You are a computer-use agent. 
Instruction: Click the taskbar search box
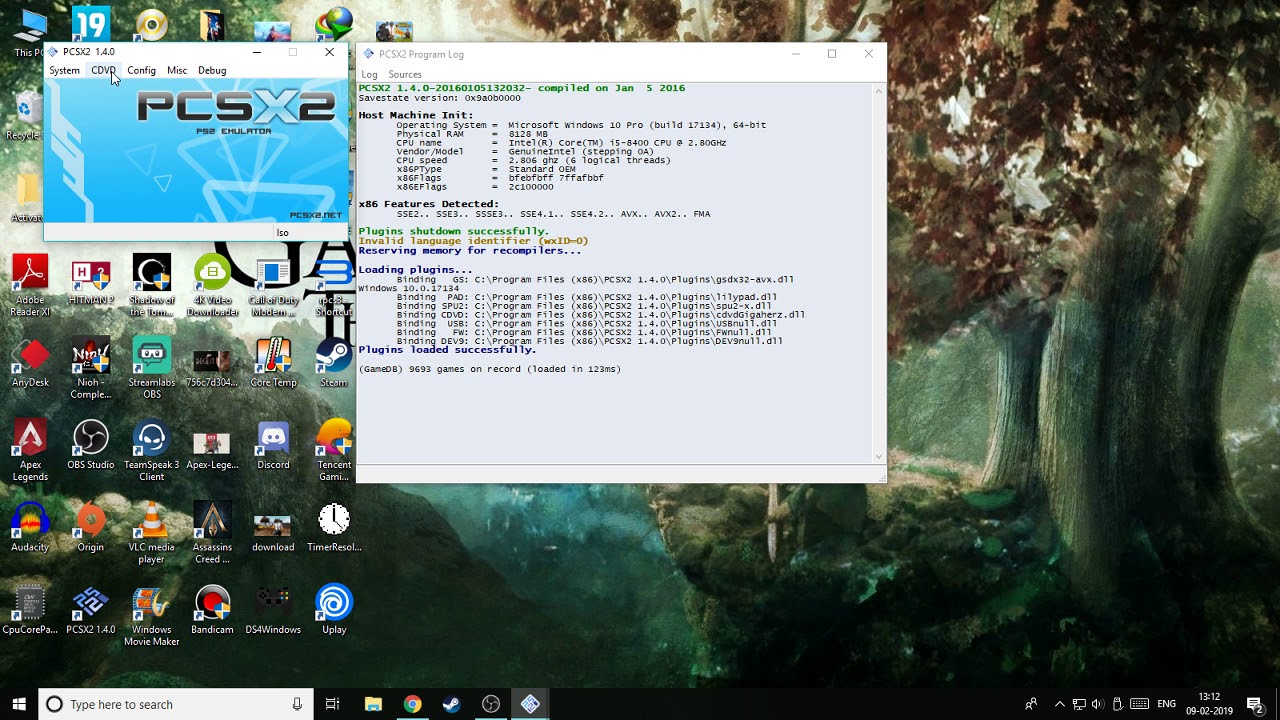click(175, 704)
